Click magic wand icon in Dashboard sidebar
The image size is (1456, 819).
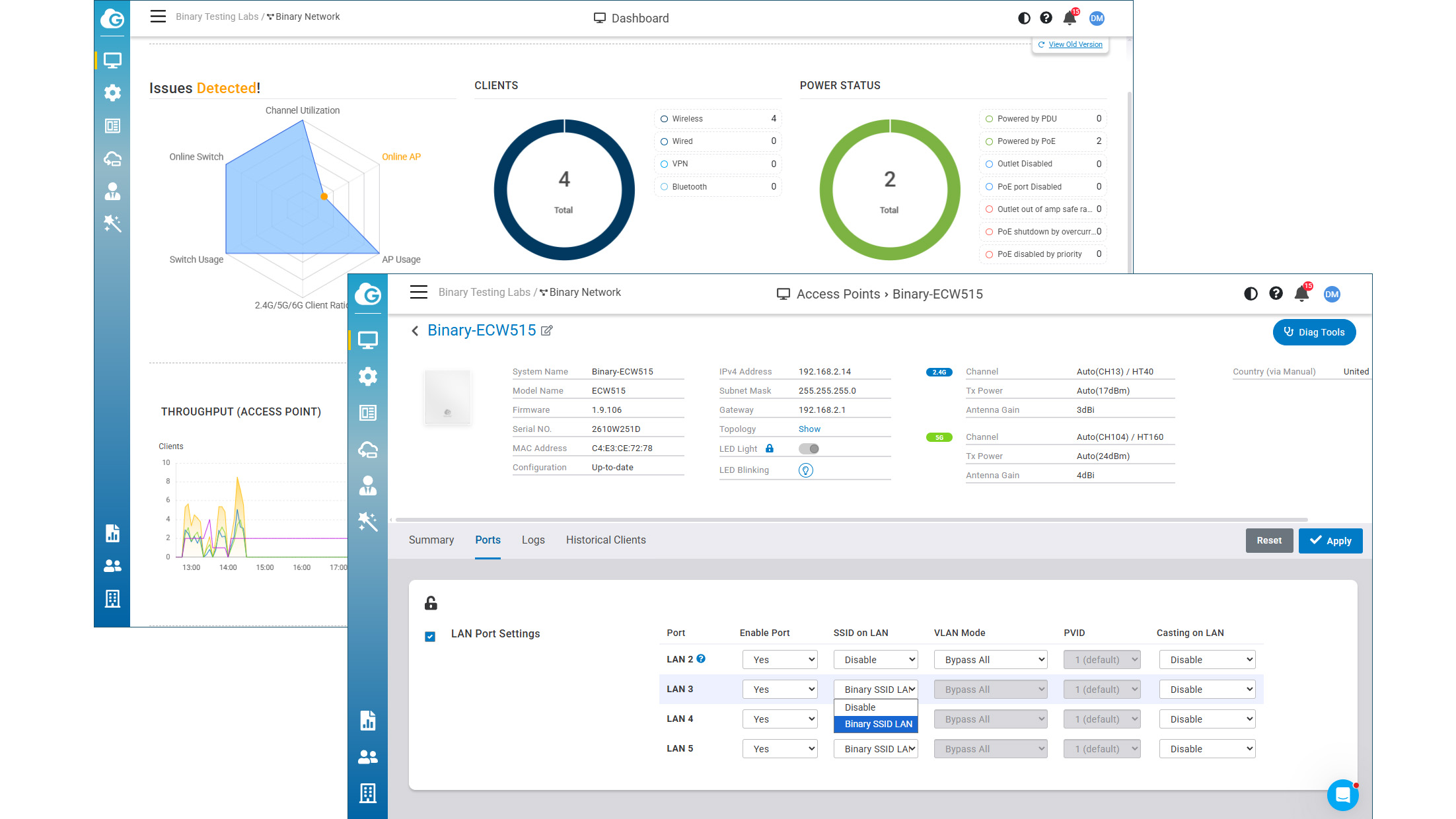112,223
